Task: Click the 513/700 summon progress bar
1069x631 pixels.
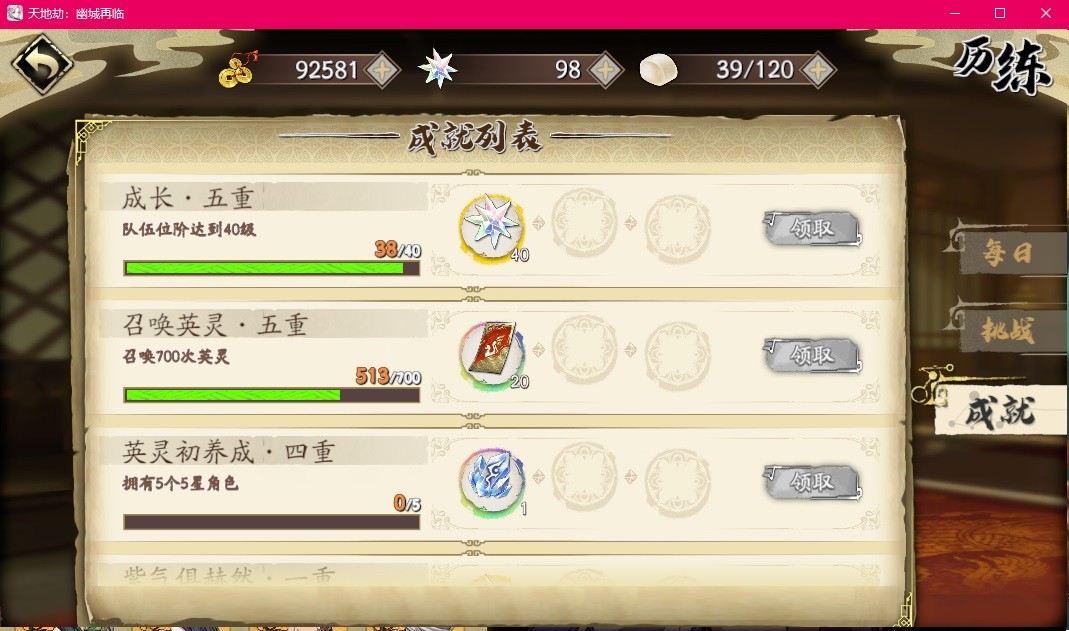Action: coord(271,395)
